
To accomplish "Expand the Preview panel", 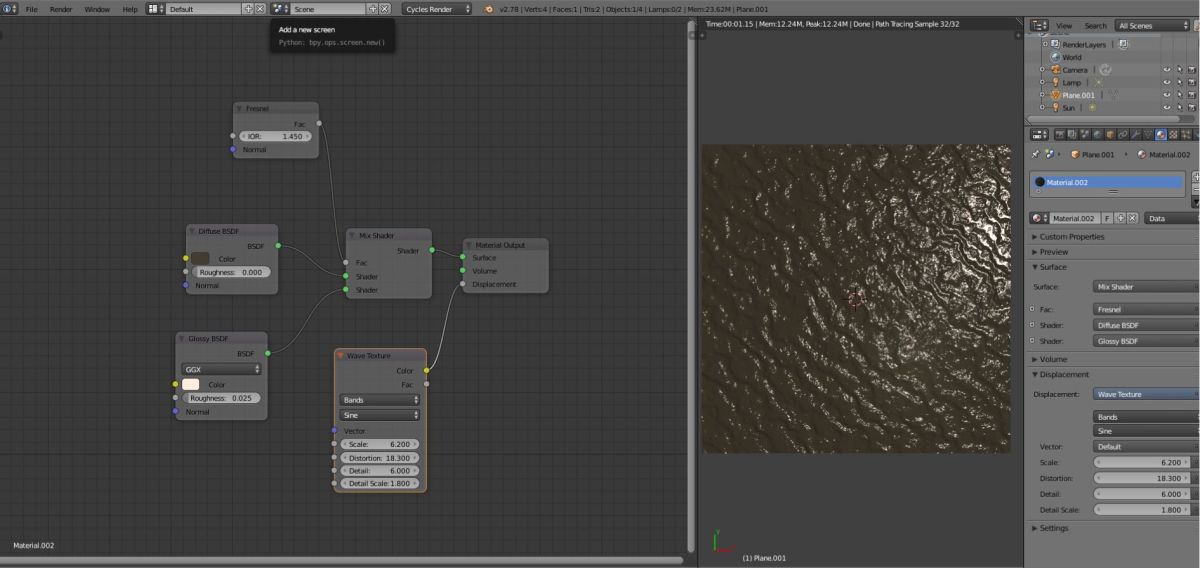I will pyautogui.click(x=1053, y=252).
